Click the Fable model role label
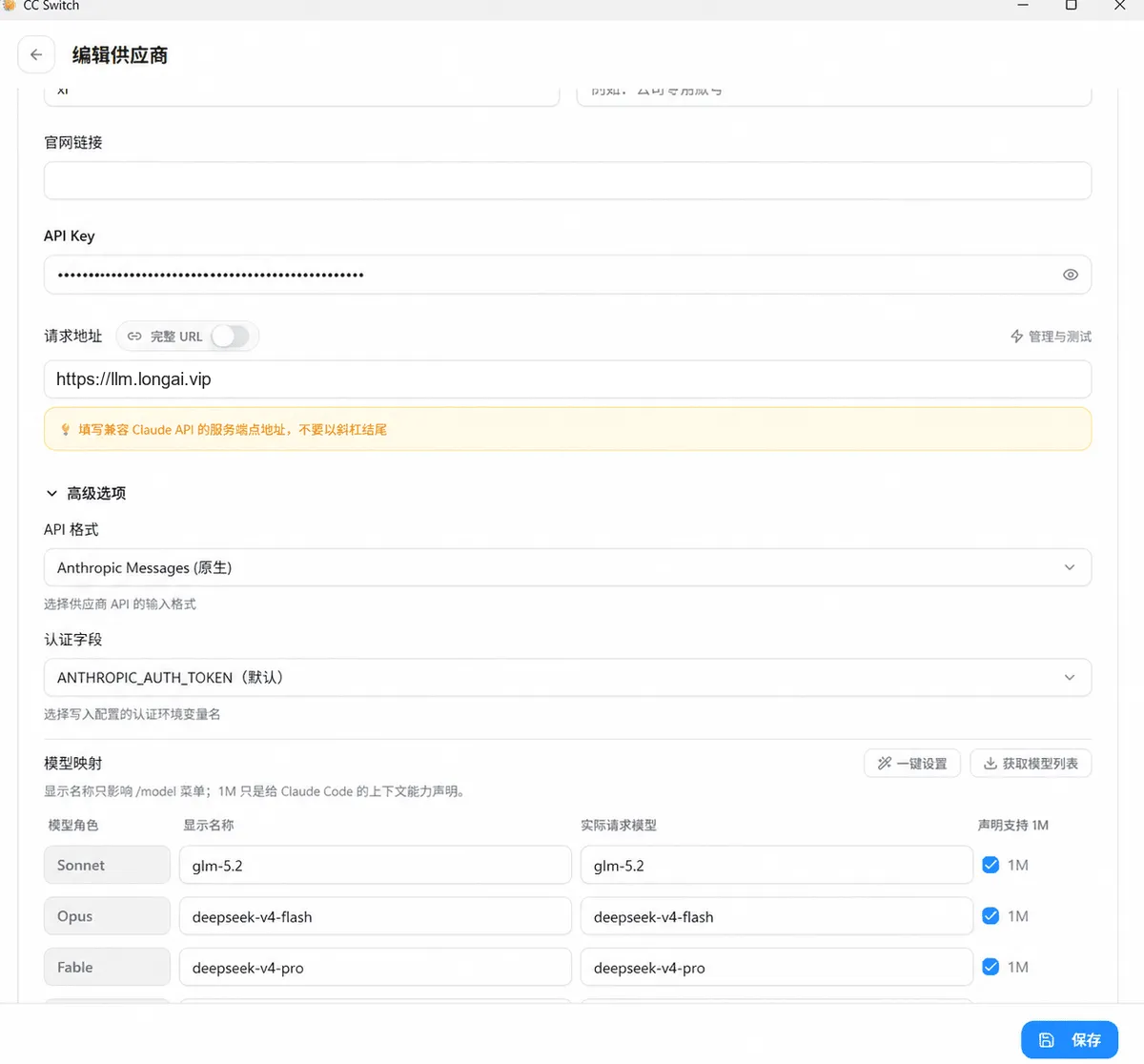The width and height of the screenshot is (1144, 1064). tap(107, 967)
